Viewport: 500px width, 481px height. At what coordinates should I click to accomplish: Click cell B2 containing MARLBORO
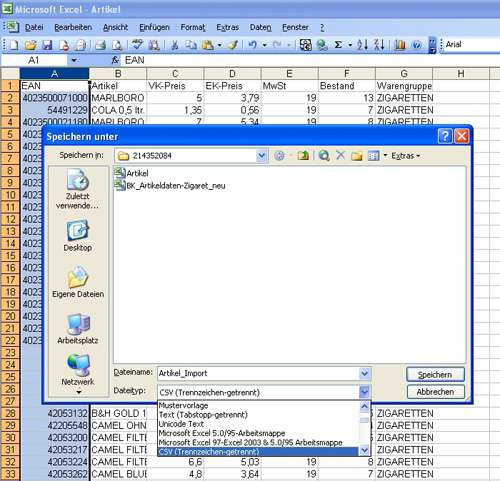pyautogui.click(x=118, y=98)
